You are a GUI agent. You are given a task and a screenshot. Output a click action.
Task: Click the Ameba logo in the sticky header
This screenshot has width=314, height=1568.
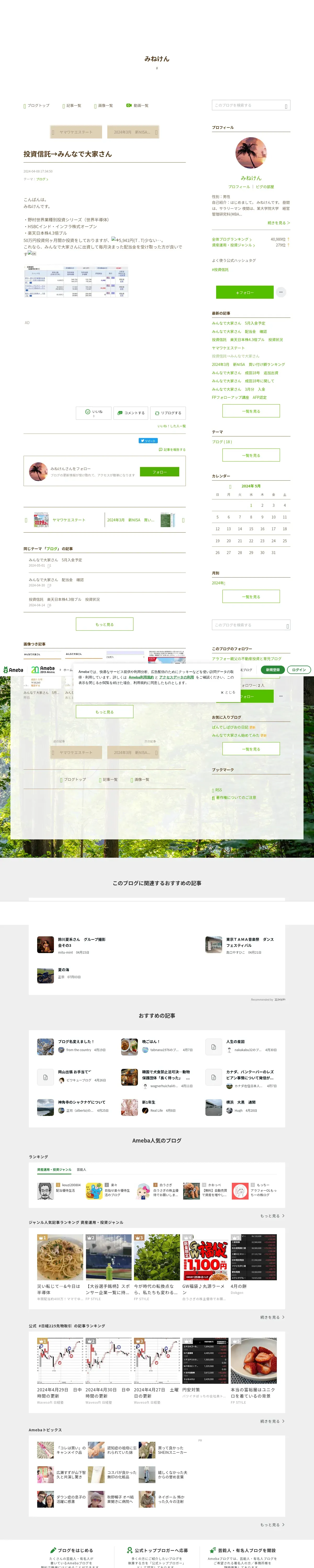pos(13,670)
